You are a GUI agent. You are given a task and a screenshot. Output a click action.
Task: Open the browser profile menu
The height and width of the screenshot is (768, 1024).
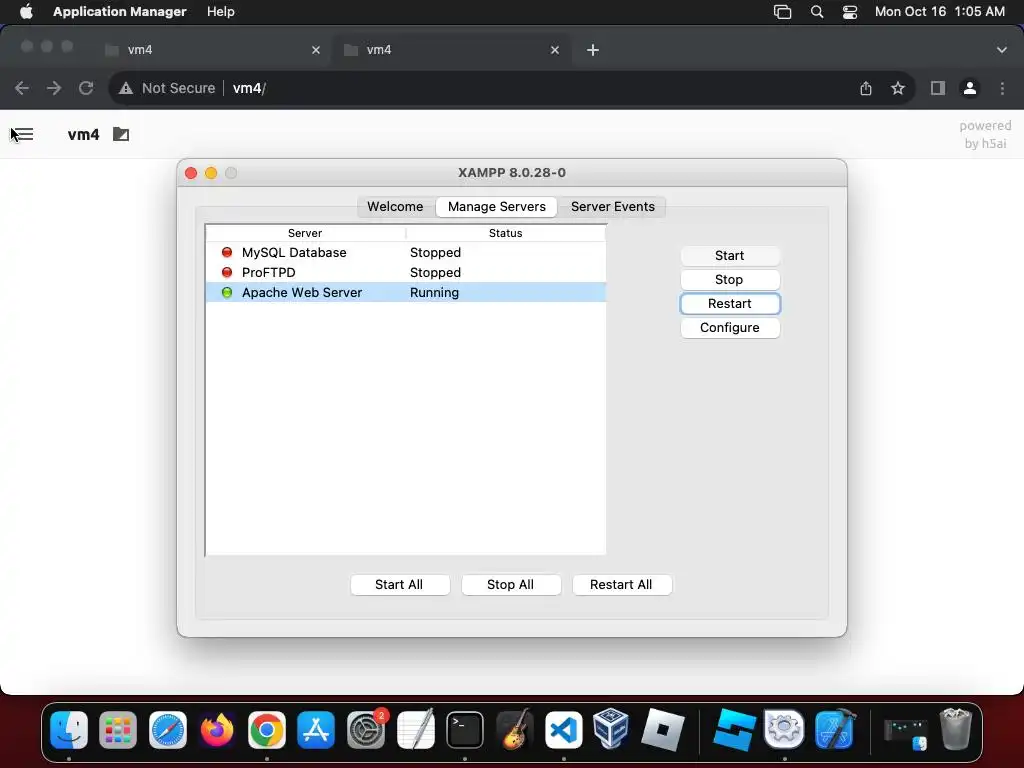[x=970, y=88]
